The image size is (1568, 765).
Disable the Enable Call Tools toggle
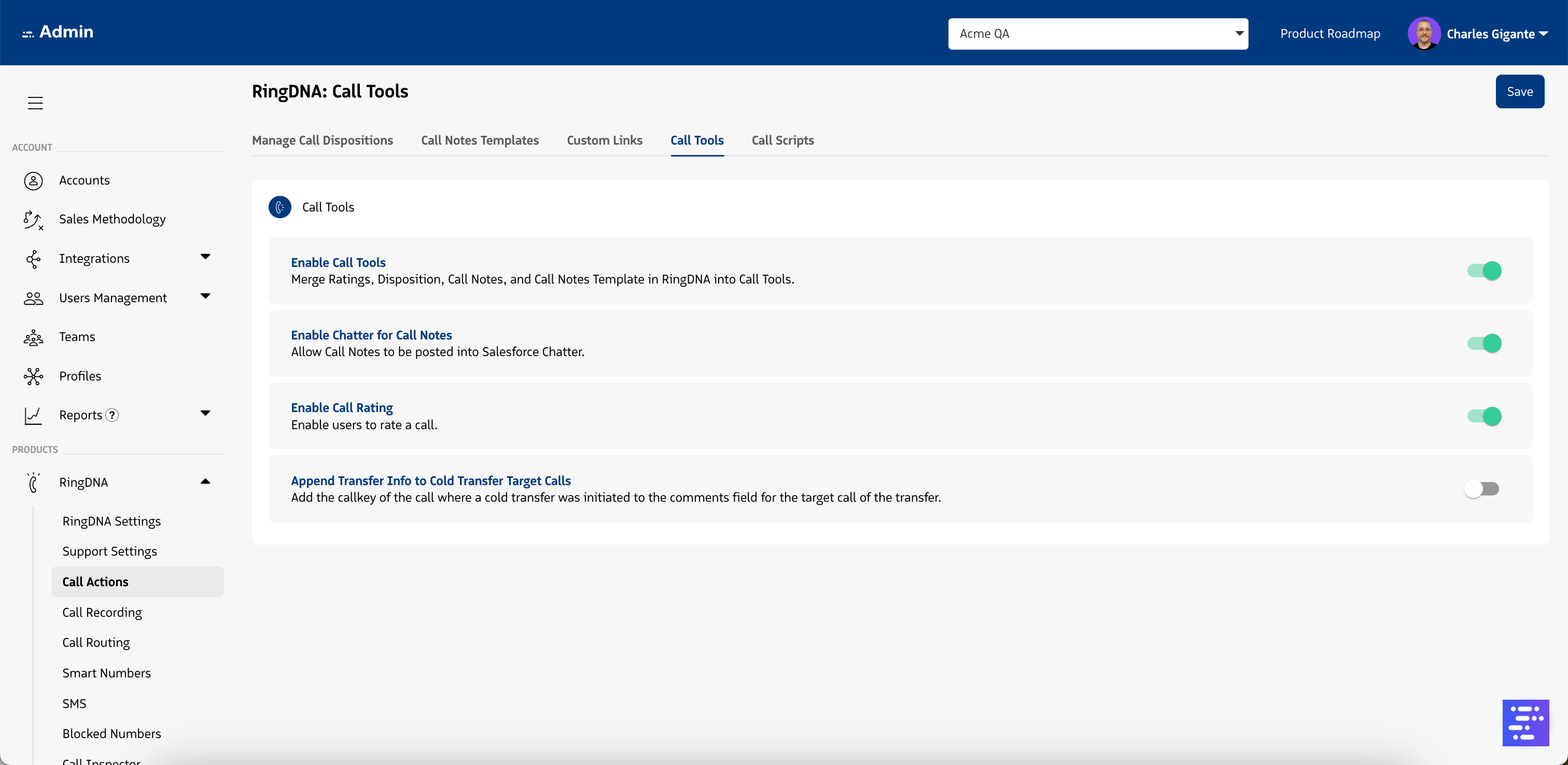point(1484,271)
